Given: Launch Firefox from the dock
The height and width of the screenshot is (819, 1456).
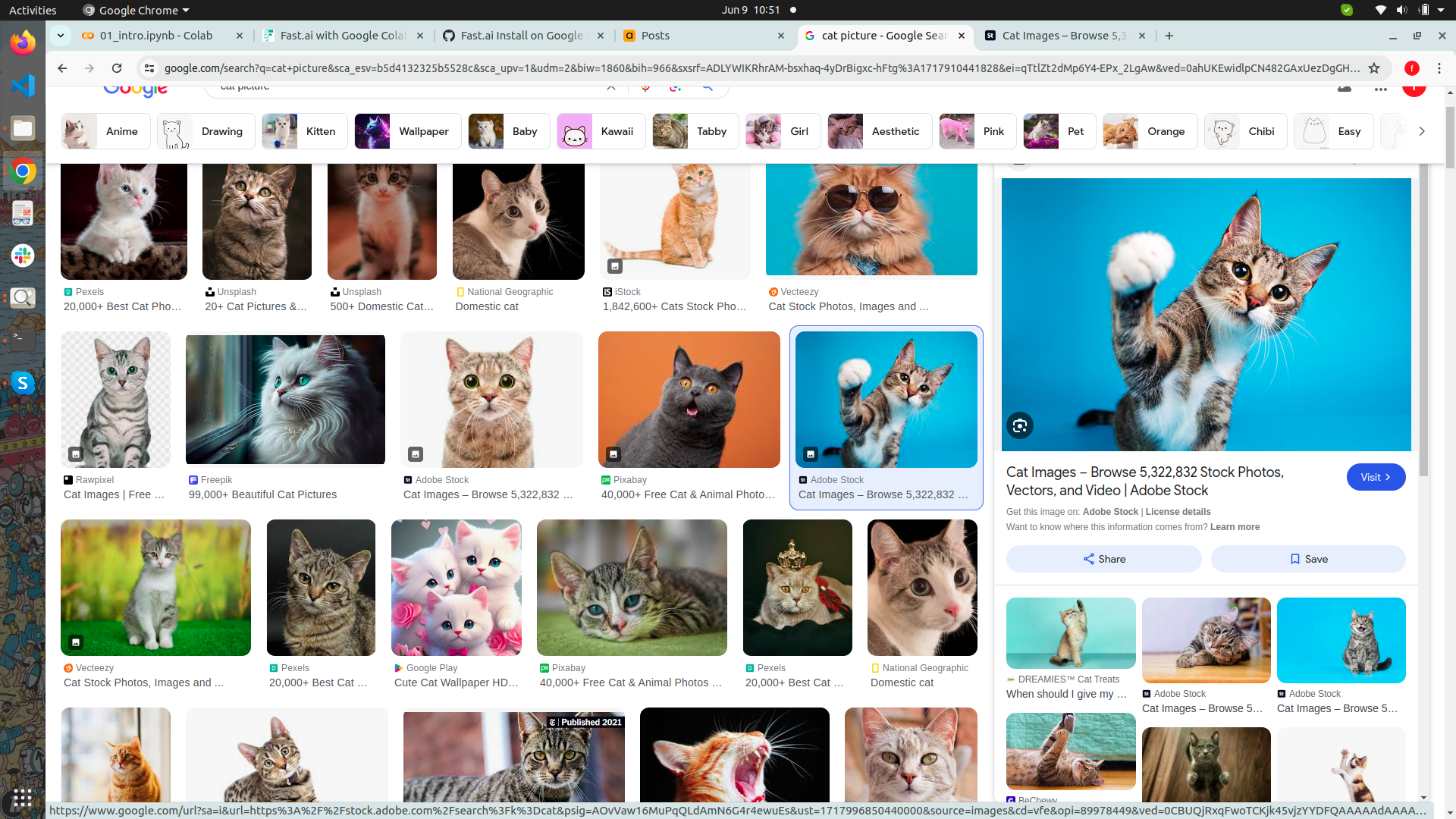Looking at the screenshot, I should [22, 42].
